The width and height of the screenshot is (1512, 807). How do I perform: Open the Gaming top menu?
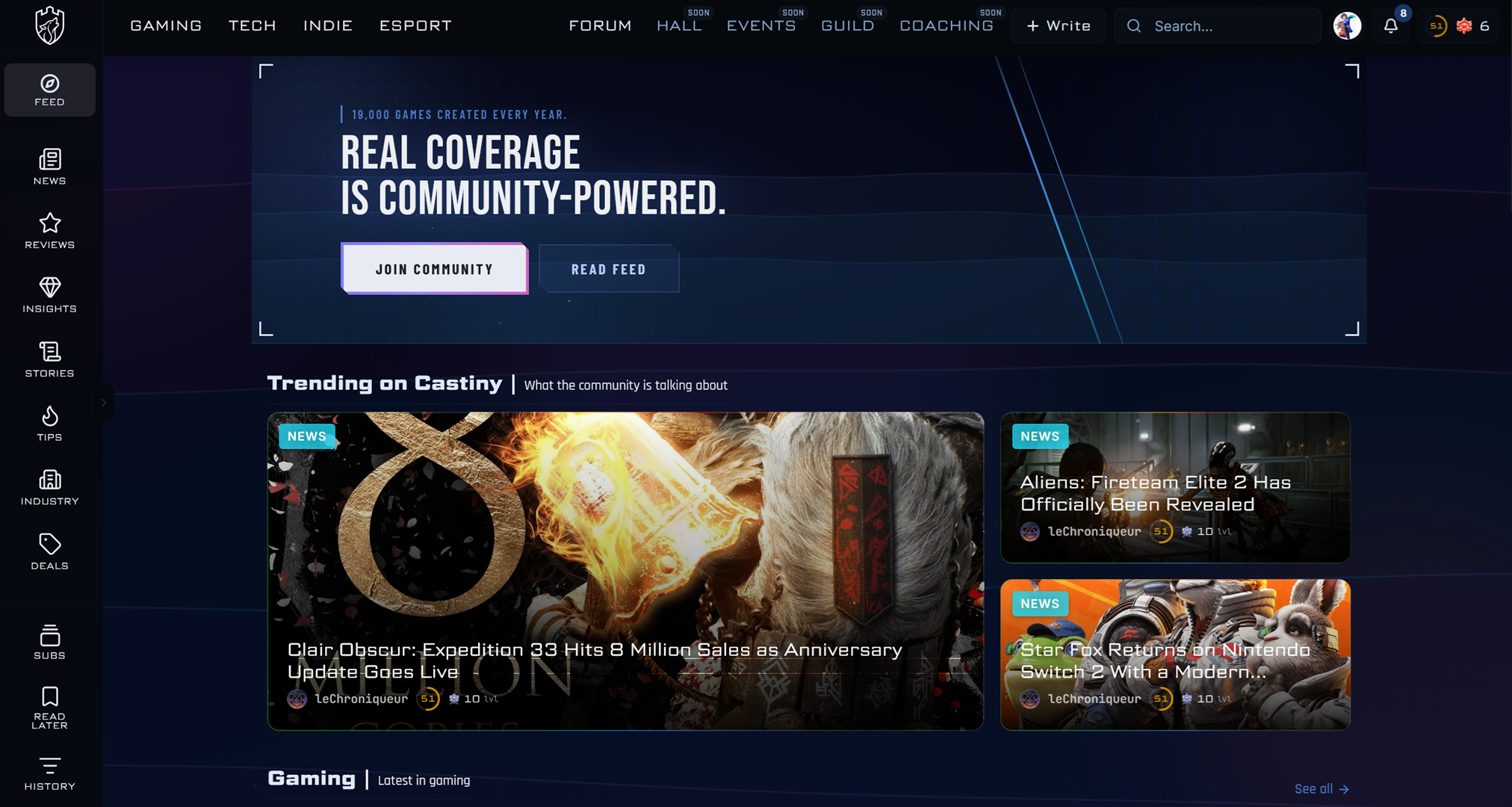pos(166,26)
